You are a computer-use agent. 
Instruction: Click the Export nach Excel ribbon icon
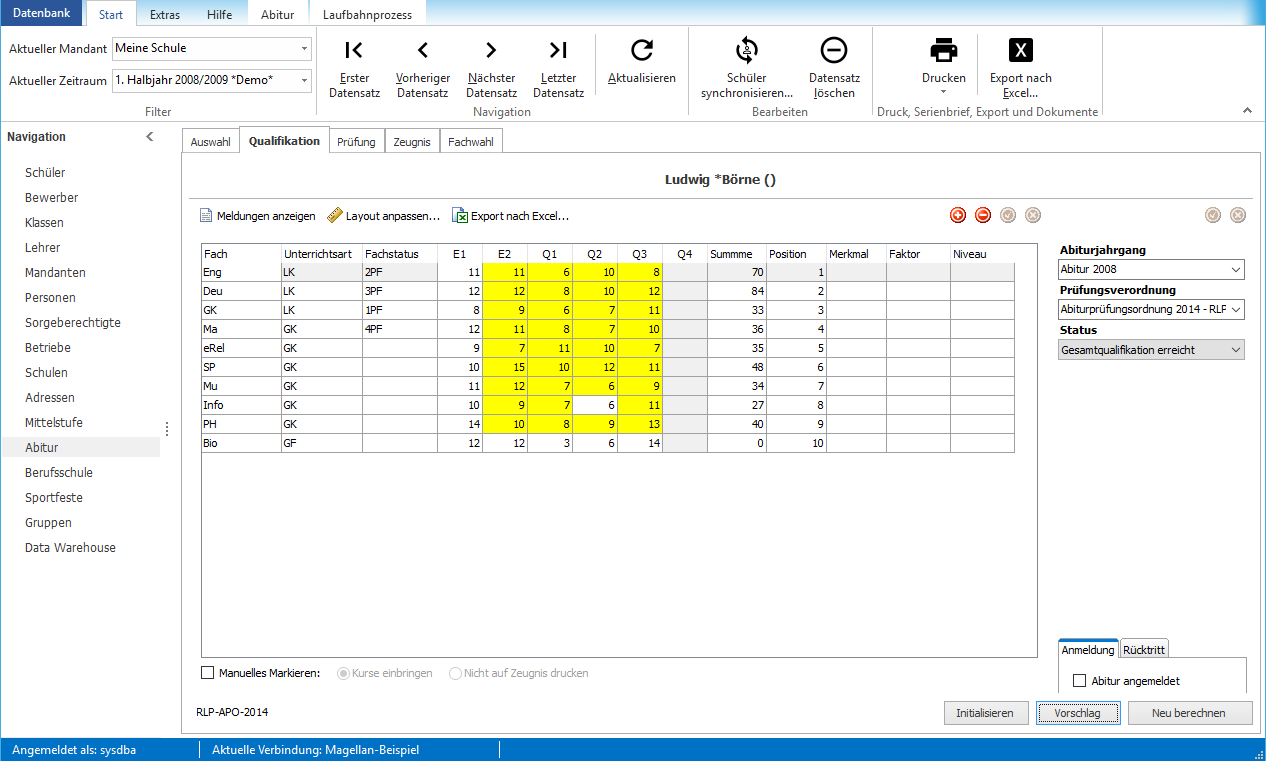click(1021, 50)
